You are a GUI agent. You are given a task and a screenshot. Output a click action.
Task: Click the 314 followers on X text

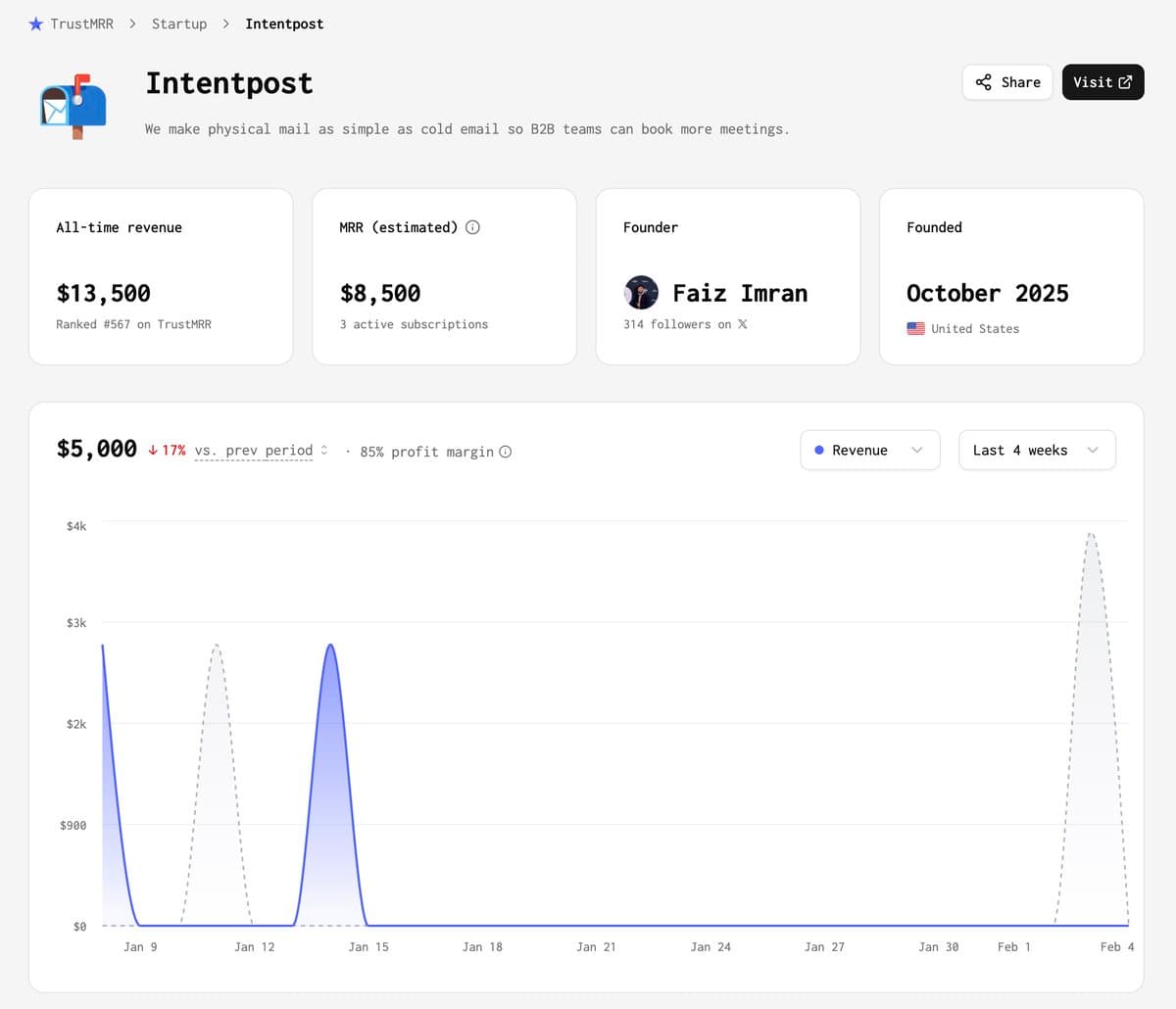click(x=685, y=324)
